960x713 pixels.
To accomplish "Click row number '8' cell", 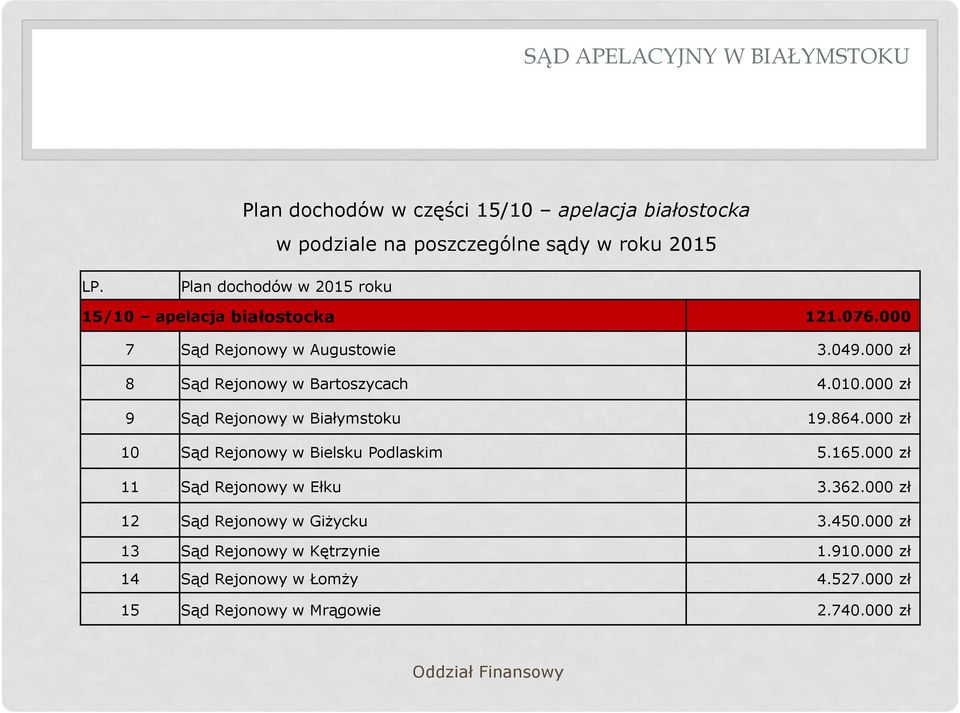I will point(130,384).
